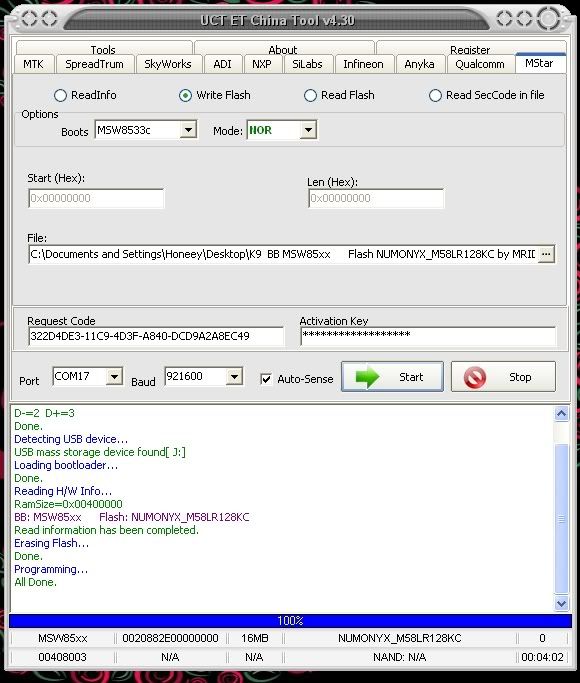This screenshot has width=580, height=683.
Task: Expand the Boots MSW8533c dropdown
Action: coord(188,130)
